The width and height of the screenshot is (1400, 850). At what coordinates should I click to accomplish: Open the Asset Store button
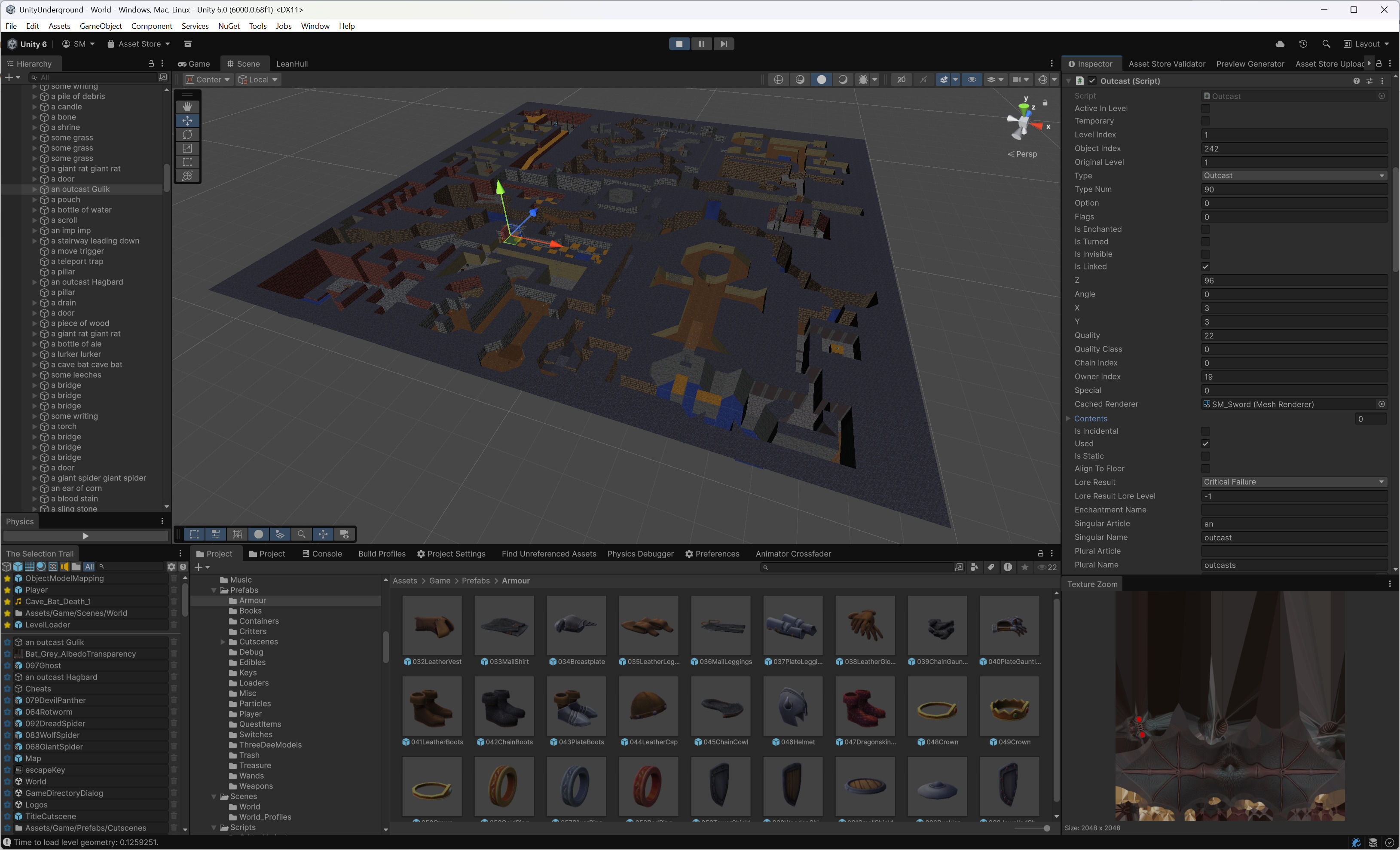click(x=139, y=44)
